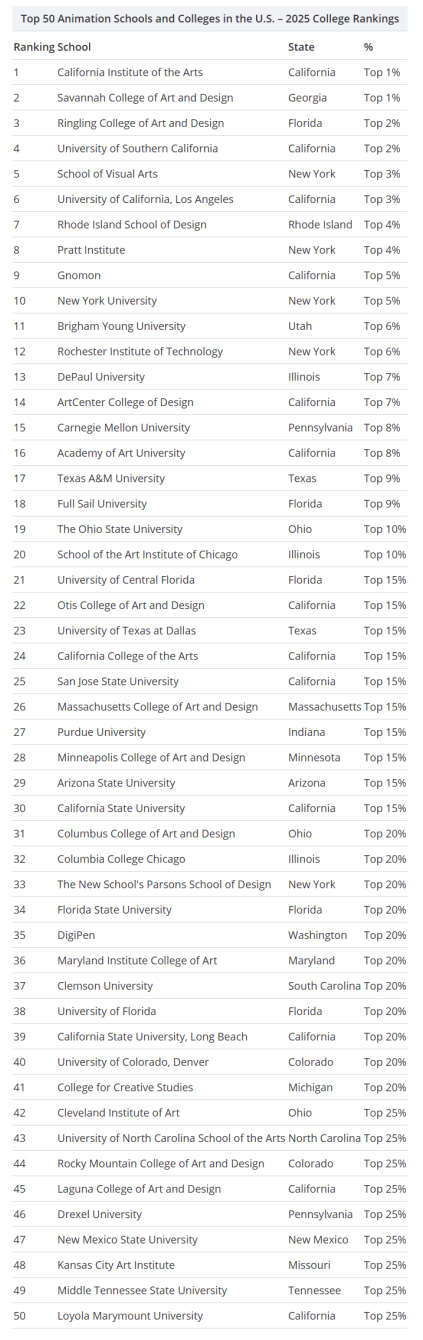Click Carnegie Mellon University
The width and height of the screenshot is (423, 1340).
[123, 428]
